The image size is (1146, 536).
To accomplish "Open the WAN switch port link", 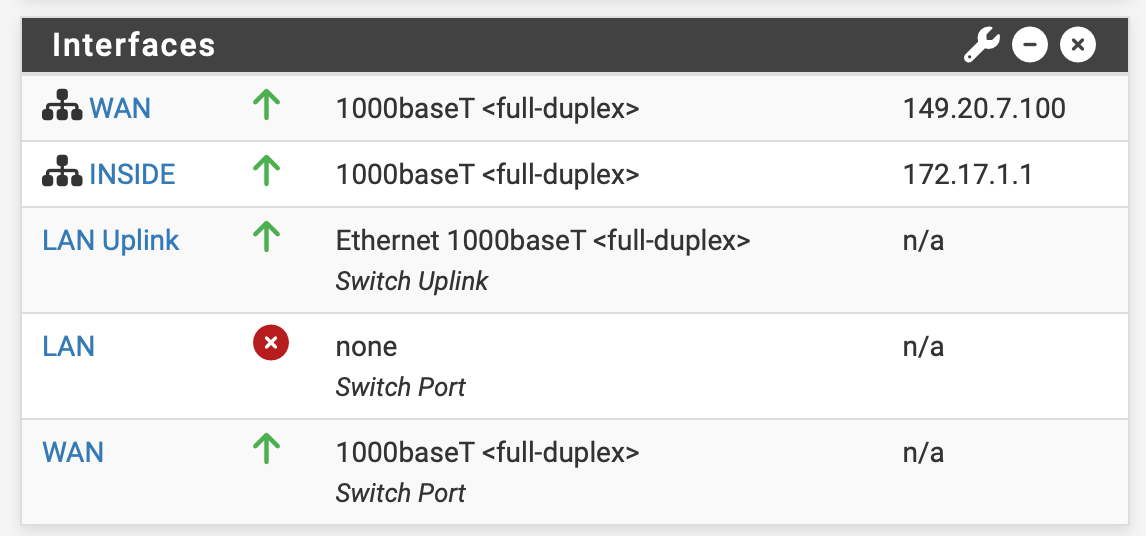I will click(x=73, y=452).
